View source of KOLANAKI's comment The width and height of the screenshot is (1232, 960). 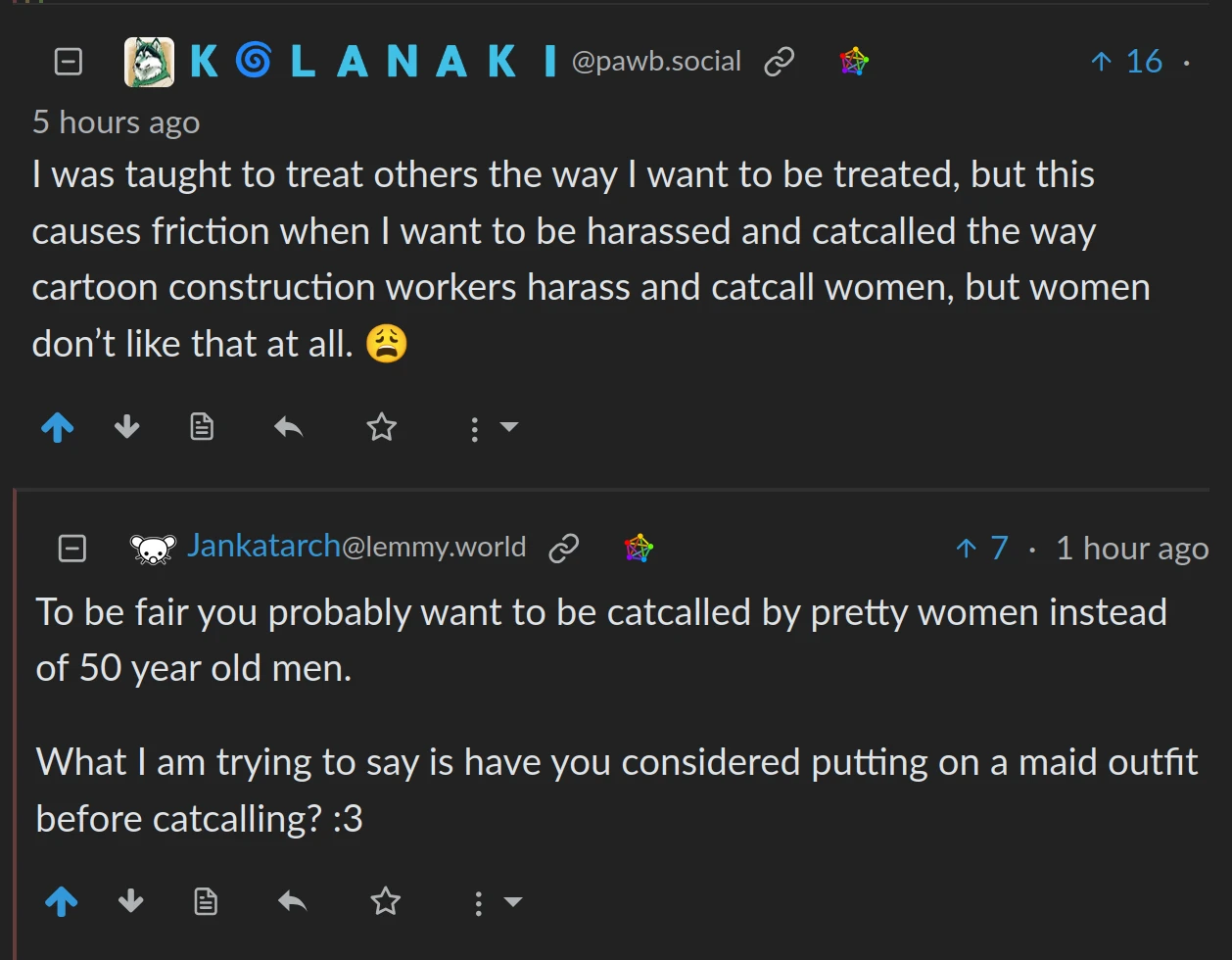coord(202,427)
